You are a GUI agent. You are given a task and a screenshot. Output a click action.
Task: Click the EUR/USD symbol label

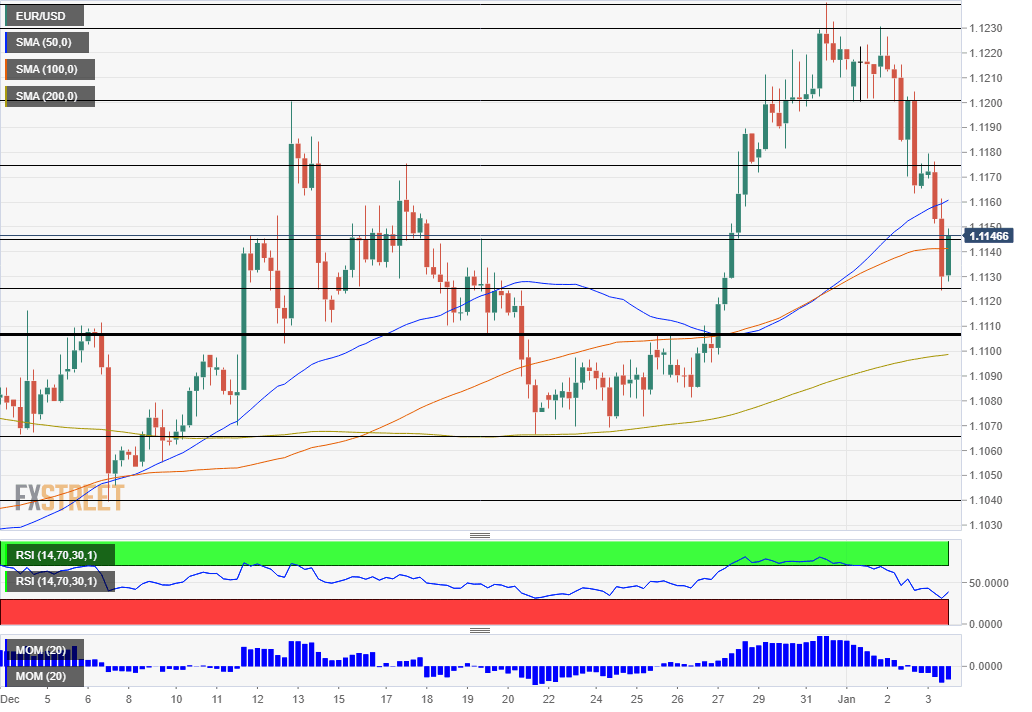[44, 16]
